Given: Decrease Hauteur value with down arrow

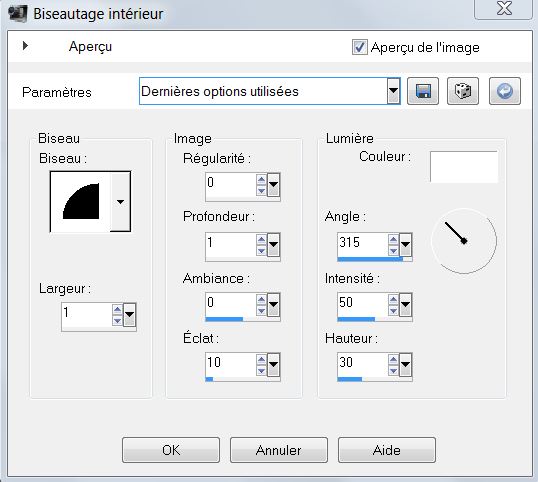Looking at the screenshot, I should [394, 371].
